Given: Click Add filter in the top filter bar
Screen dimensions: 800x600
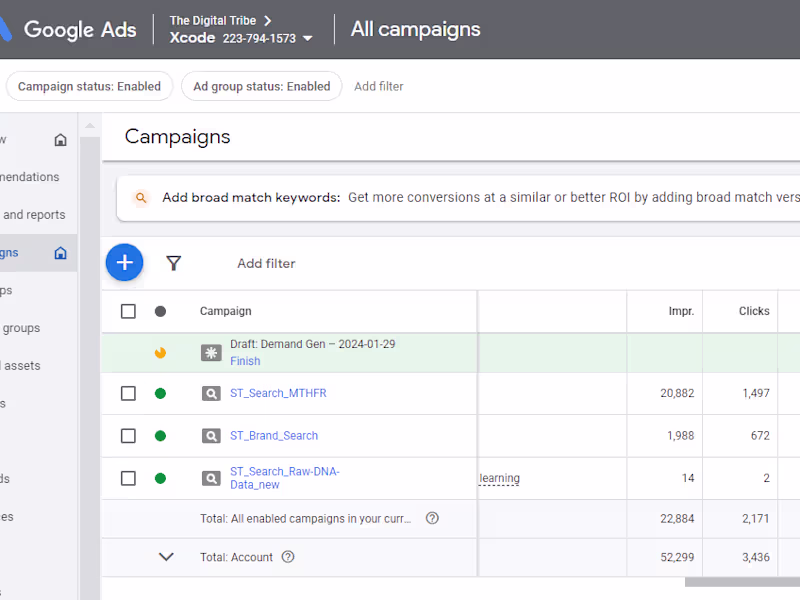Looking at the screenshot, I should click(x=379, y=86).
